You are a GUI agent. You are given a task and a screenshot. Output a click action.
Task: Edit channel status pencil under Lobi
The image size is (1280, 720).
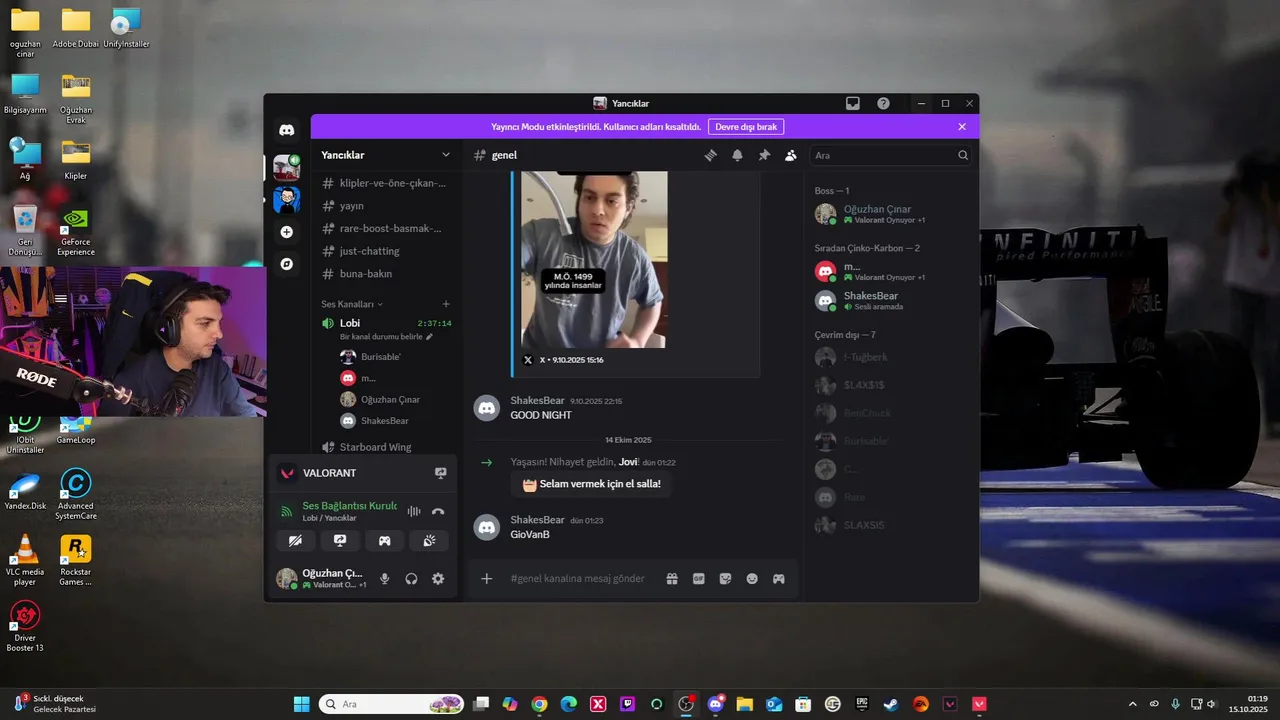click(x=429, y=337)
